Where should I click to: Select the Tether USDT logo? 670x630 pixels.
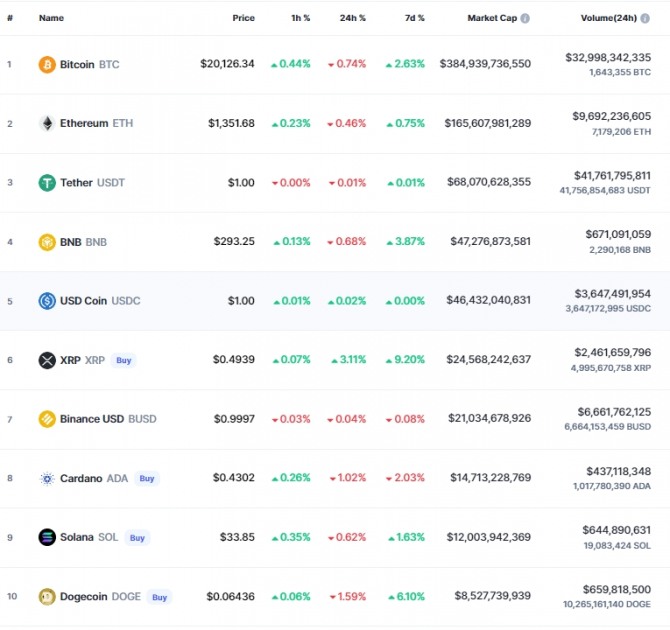[x=47, y=183]
